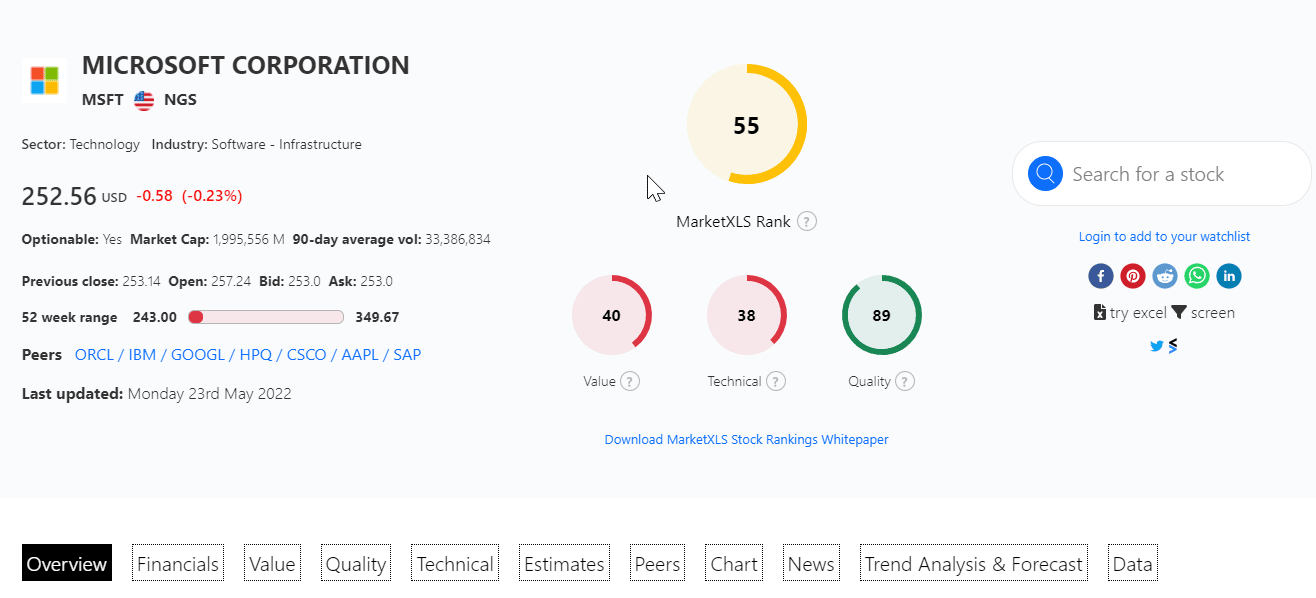The height and width of the screenshot is (598, 1316).
Task: Share via the Pinterest icon
Action: tap(1133, 276)
